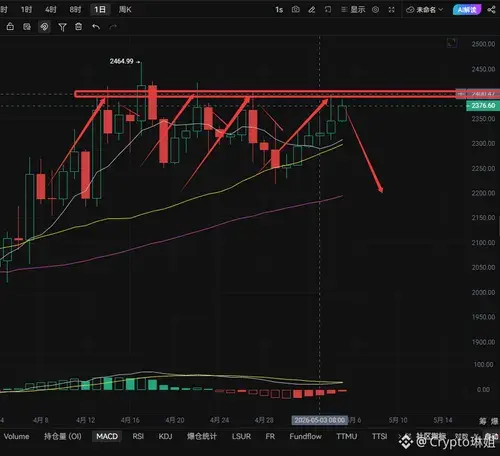Enter fullscreen chart mode
Screen dimensions: 500x456
(392, 10)
